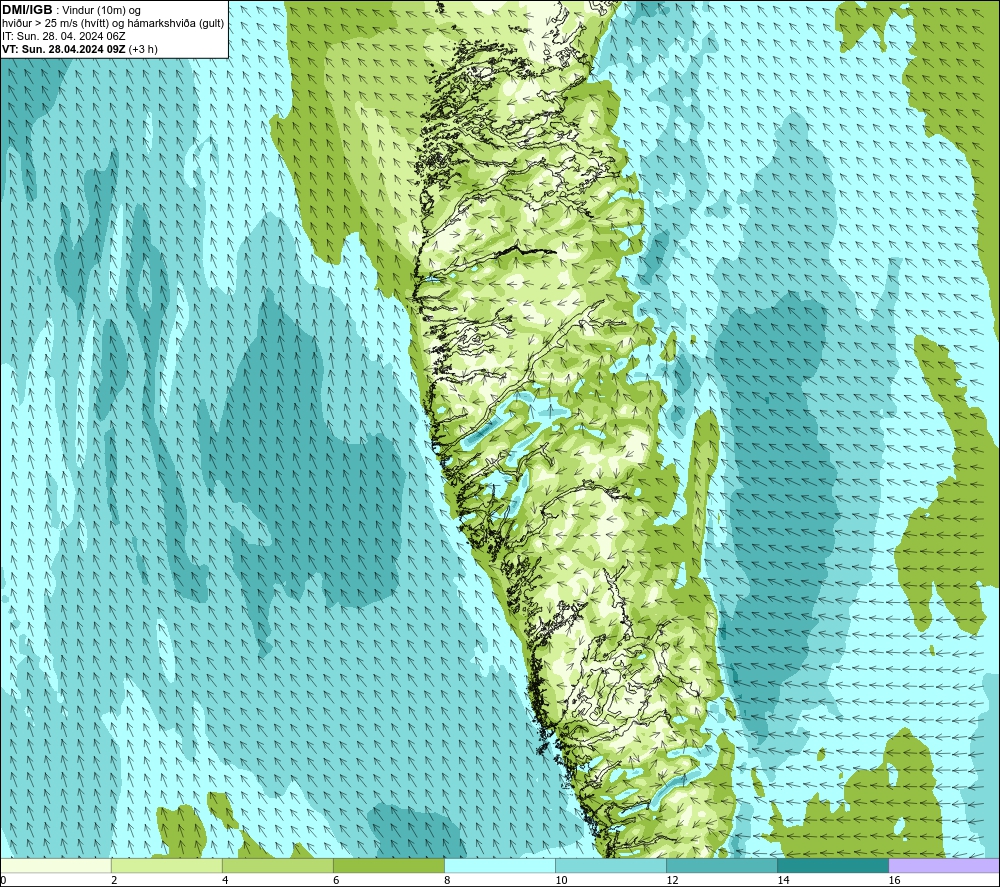Image resolution: width=1000 pixels, height=887 pixels.
Task: Click the dark teal 14–16 m/s color swatch
Action: [833, 865]
